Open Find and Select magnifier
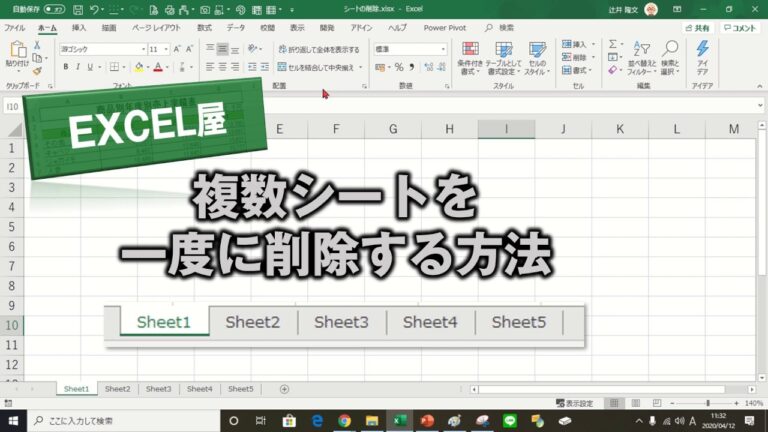 coord(670,58)
